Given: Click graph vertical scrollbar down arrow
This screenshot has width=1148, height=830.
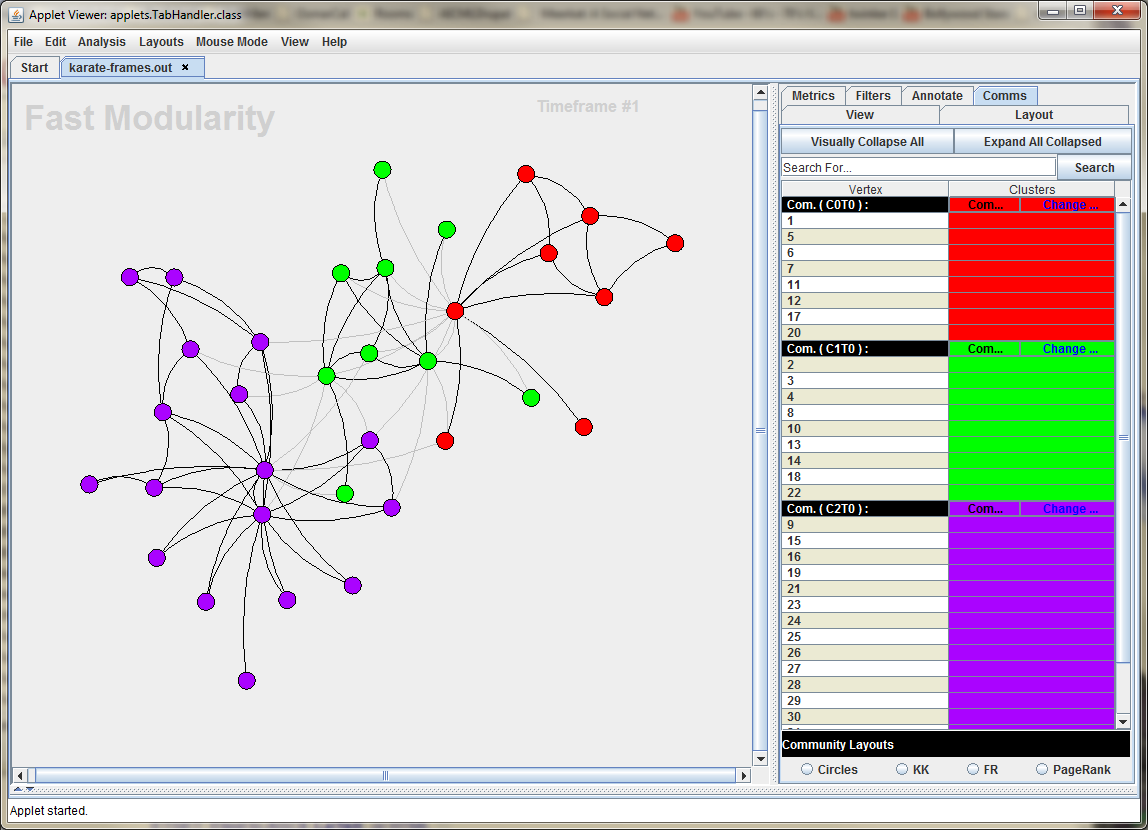Looking at the screenshot, I should (760, 759).
